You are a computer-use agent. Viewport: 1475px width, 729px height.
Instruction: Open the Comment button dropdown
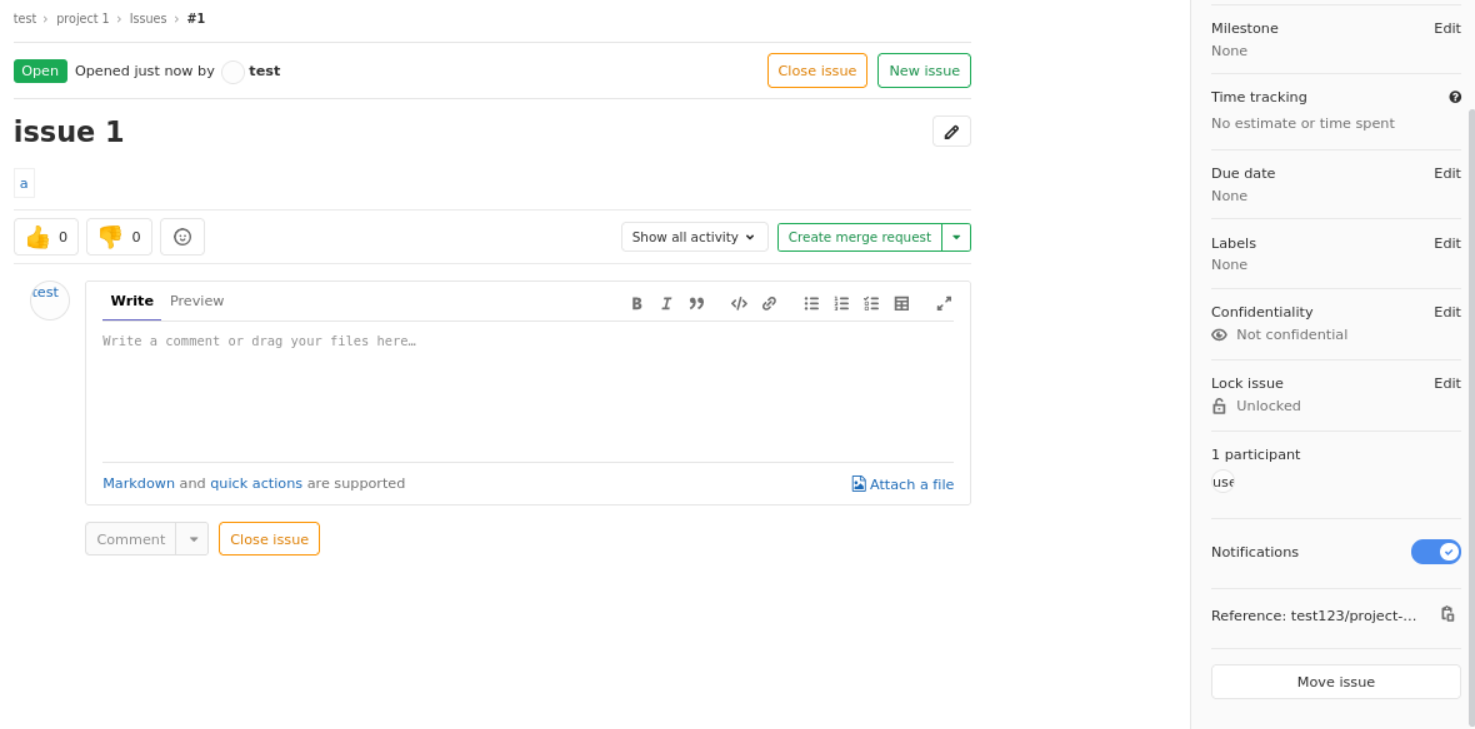(x=192, y=538)
